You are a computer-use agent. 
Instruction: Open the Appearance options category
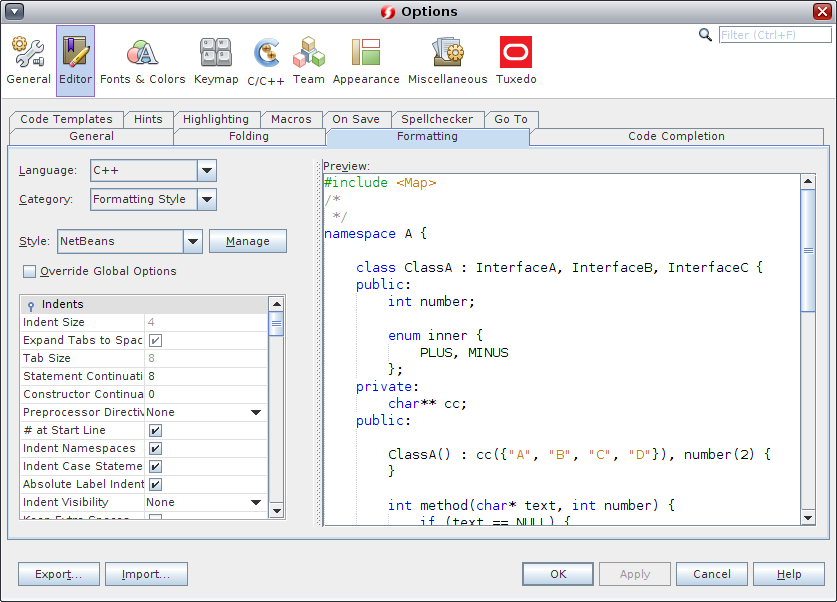coord(366,60)
